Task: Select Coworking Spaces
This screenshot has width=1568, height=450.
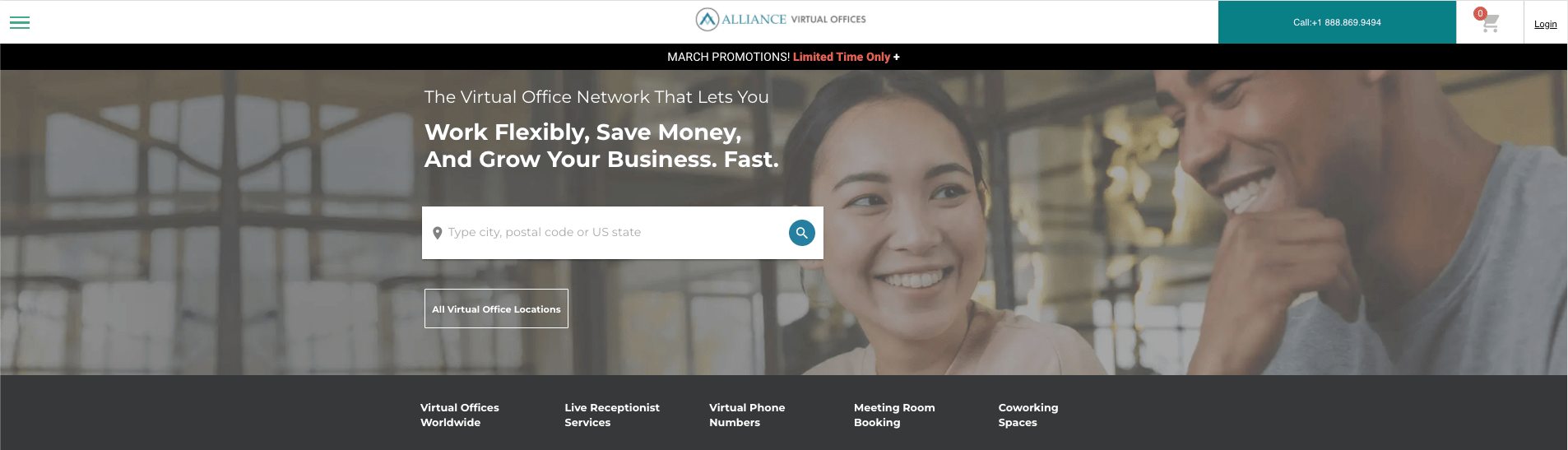Action: [x=1028, y=415]
